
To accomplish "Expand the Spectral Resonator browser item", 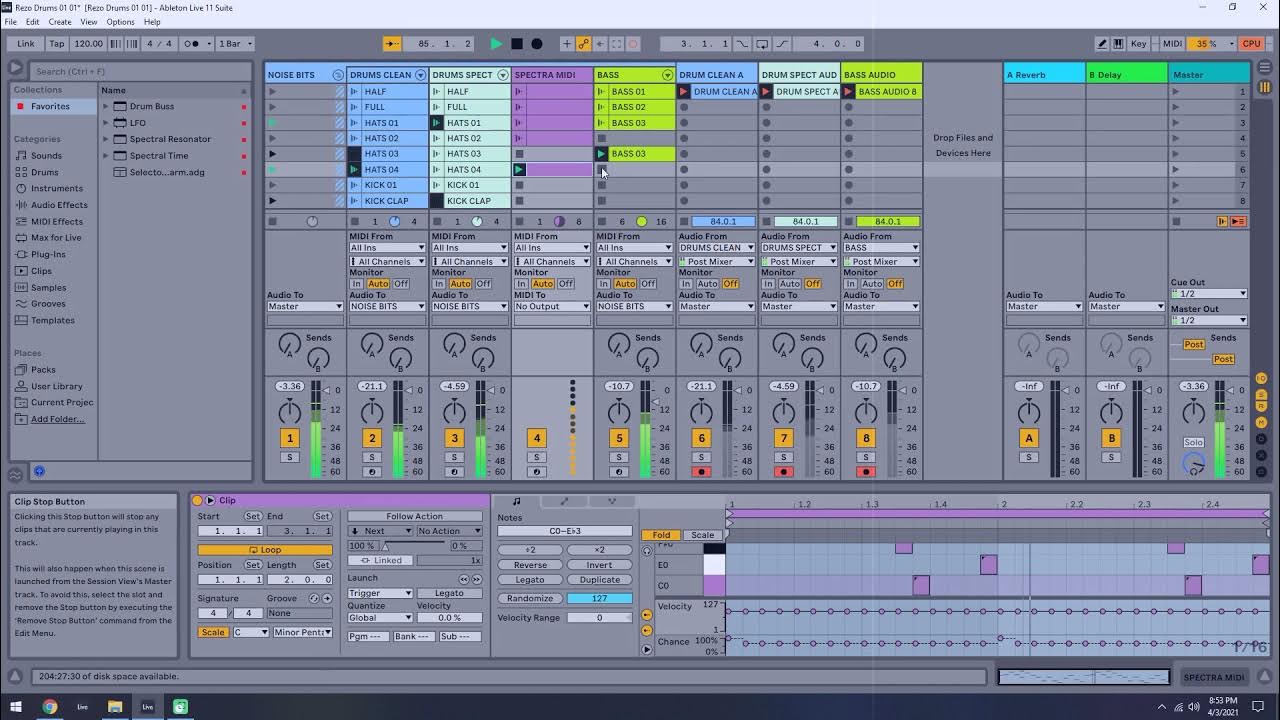I will tap(106, 139).
